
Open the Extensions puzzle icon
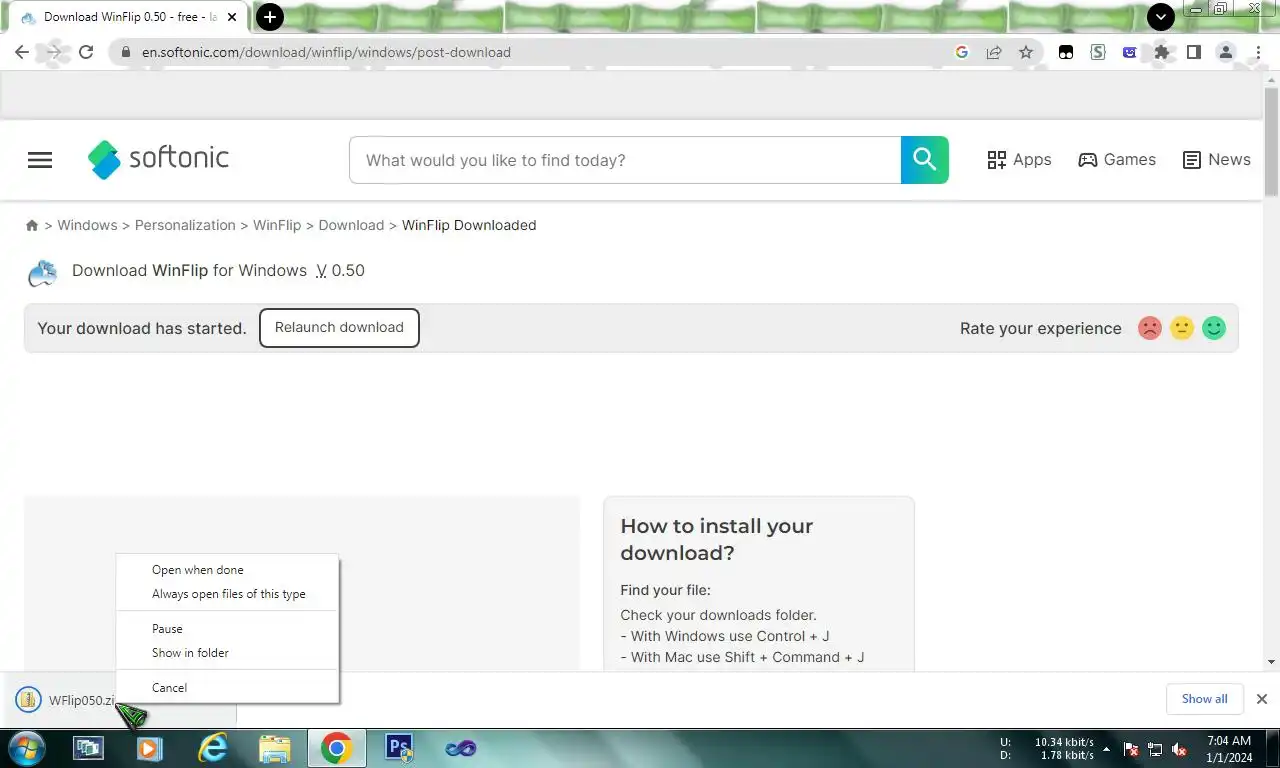[1161, 52]
